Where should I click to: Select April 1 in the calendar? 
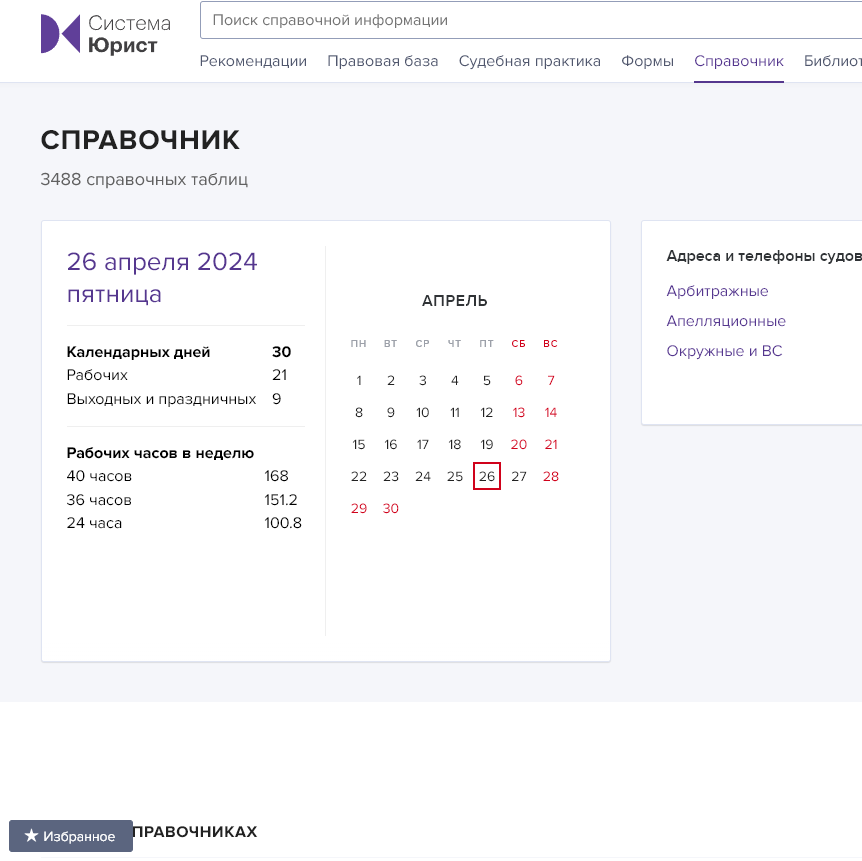coord(358,380)
